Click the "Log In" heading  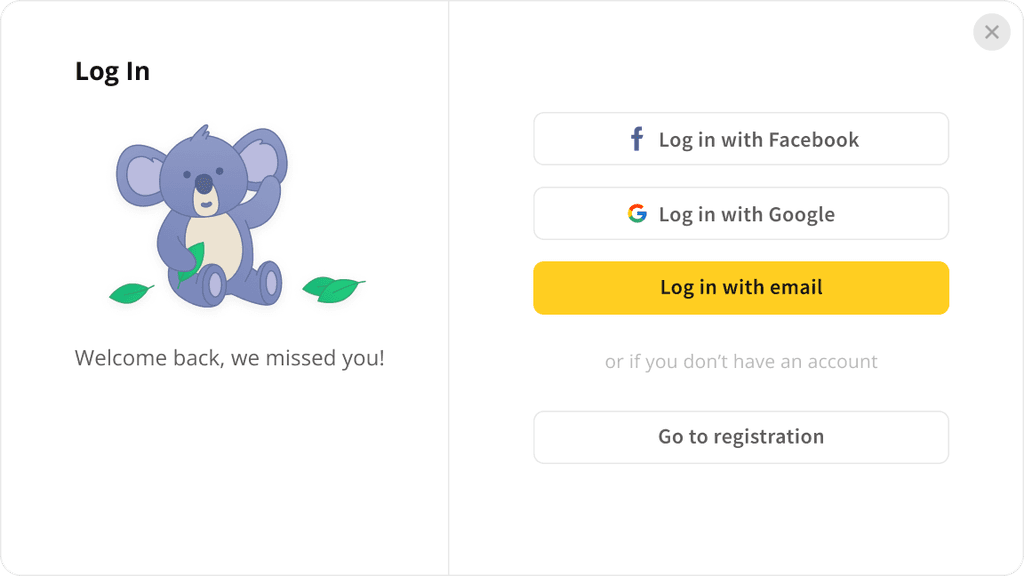112,71
